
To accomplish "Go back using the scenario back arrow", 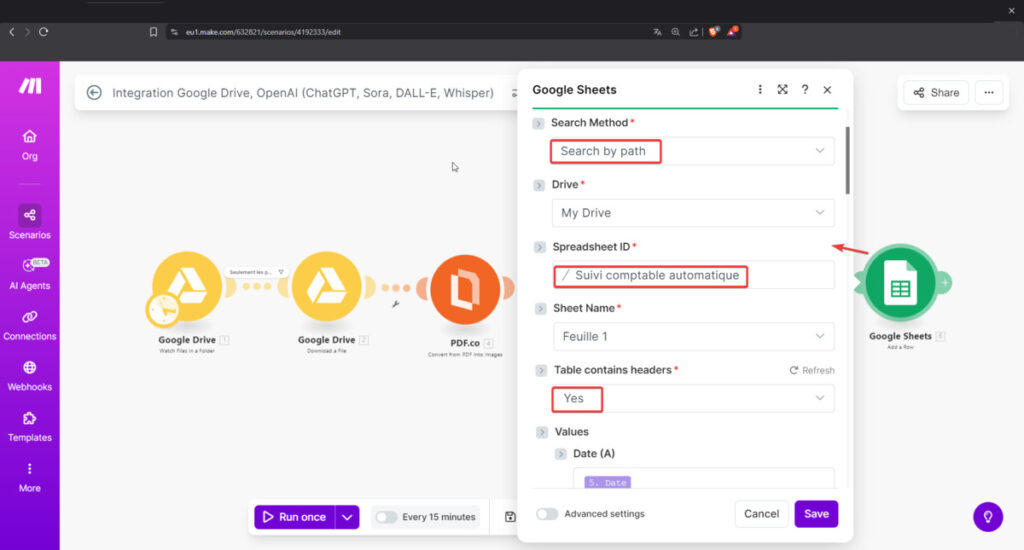I will (x=94, y=93).
